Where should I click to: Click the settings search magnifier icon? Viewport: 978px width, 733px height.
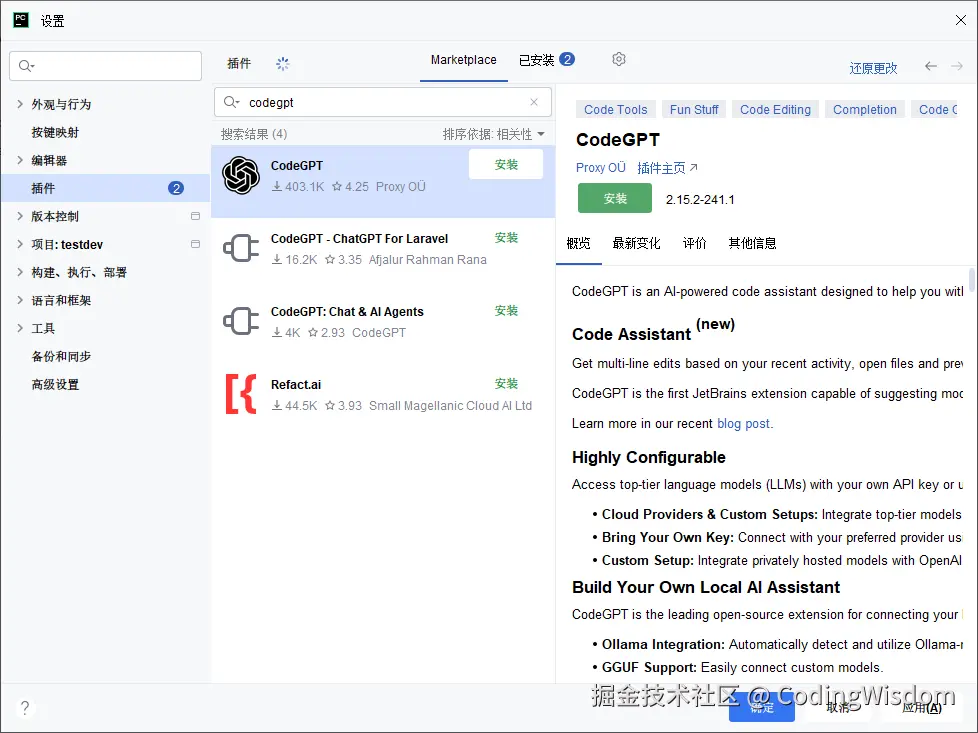26,66
